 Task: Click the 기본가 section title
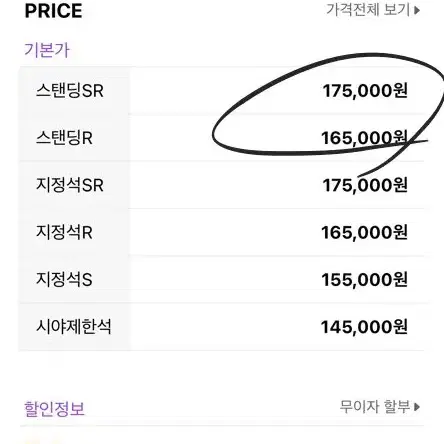pos(47,50)
